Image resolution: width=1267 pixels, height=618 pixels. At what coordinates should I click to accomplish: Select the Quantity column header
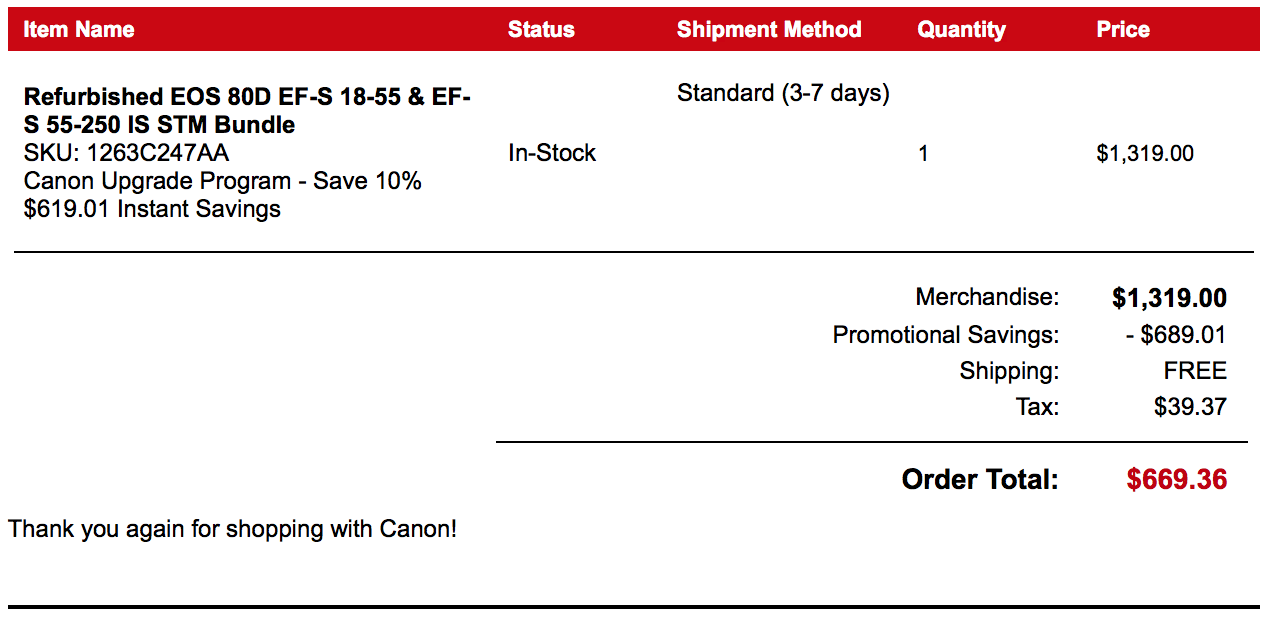(x=961, y=30)
